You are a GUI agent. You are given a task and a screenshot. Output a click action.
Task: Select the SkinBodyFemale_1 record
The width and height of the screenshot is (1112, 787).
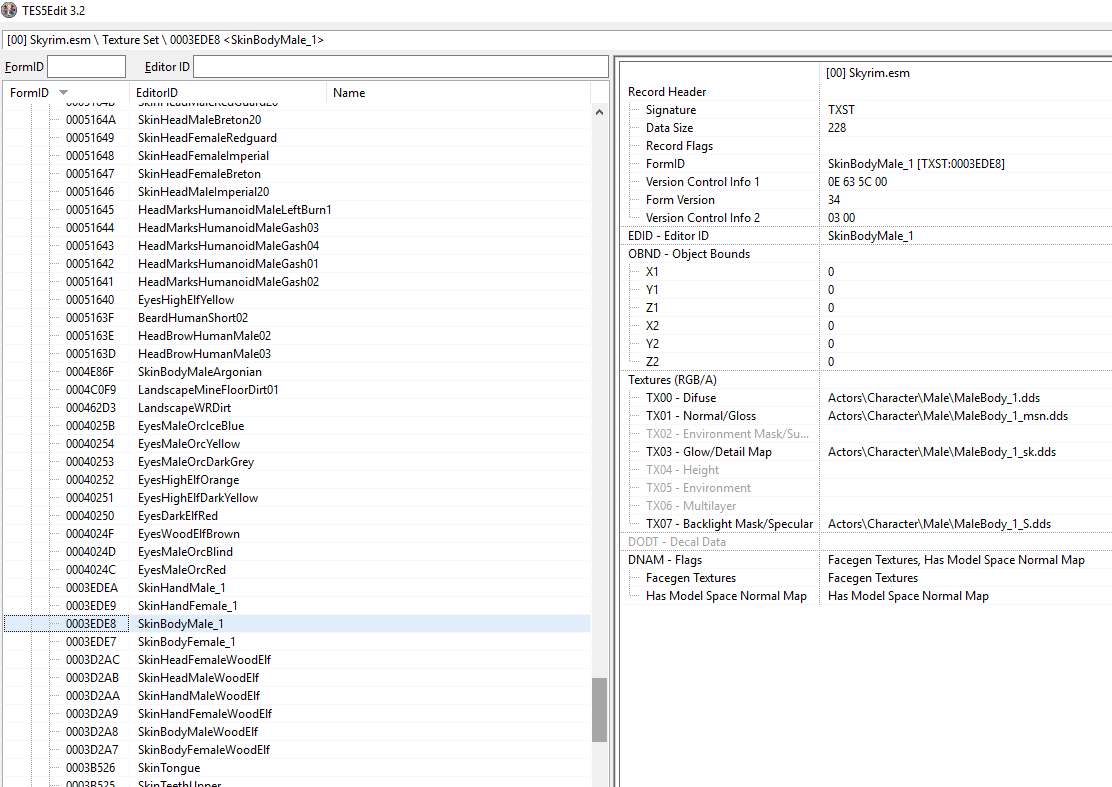pos(296,642)
